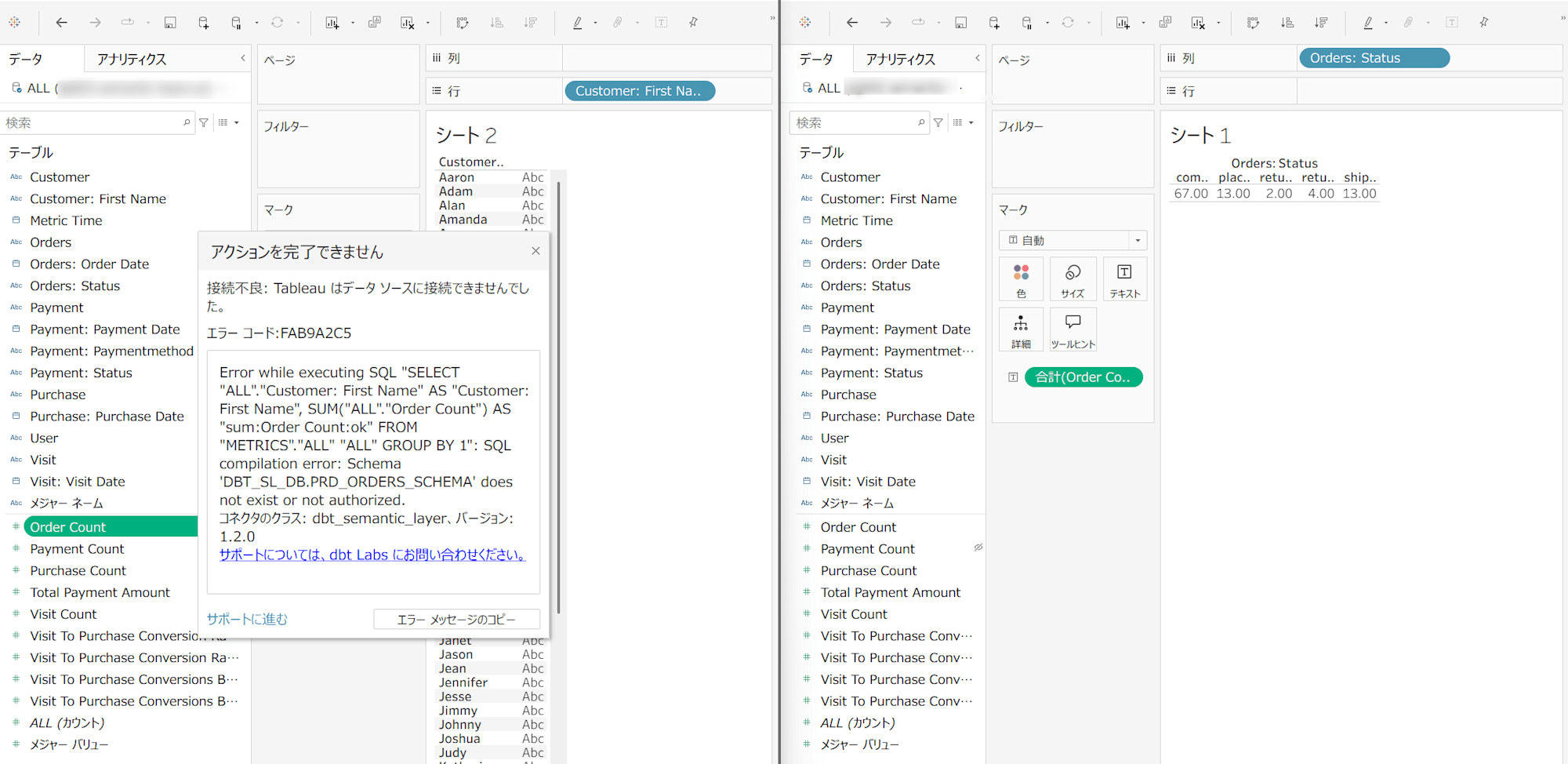Click sort ascending icon in the Sheet 1 window
1568x764 pixels.
1287,23
